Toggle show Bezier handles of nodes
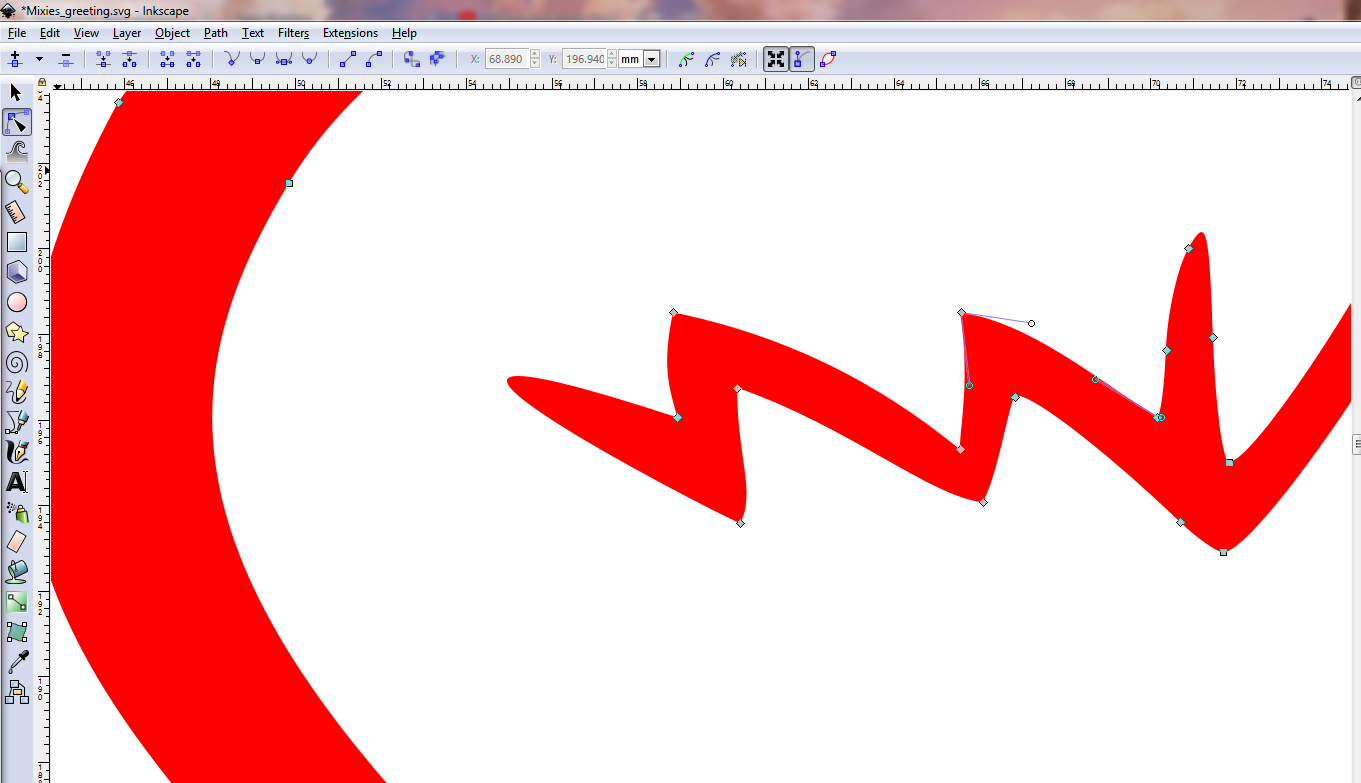Viewport: 1361px width, 783px height. [x=802, y=59]
